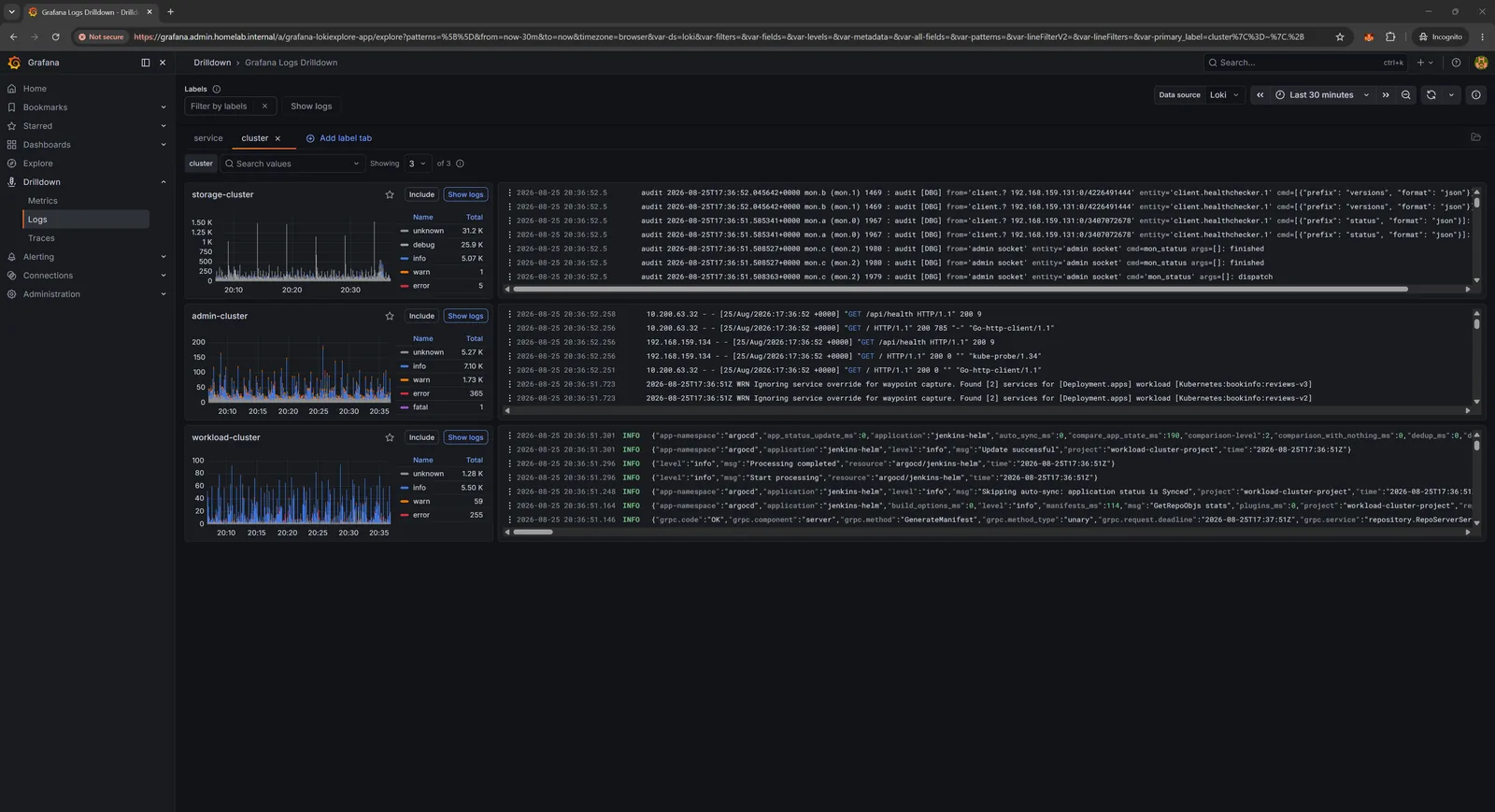Toggle fatal series in admin-cluster legend
This screenshot has width=1495, height=812.
point(420,407)
